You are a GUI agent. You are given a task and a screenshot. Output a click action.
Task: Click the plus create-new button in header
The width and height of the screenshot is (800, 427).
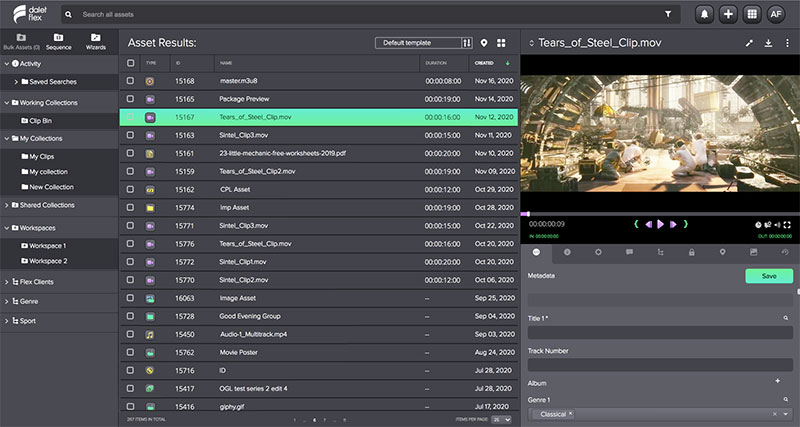click(x=728, y=14)
